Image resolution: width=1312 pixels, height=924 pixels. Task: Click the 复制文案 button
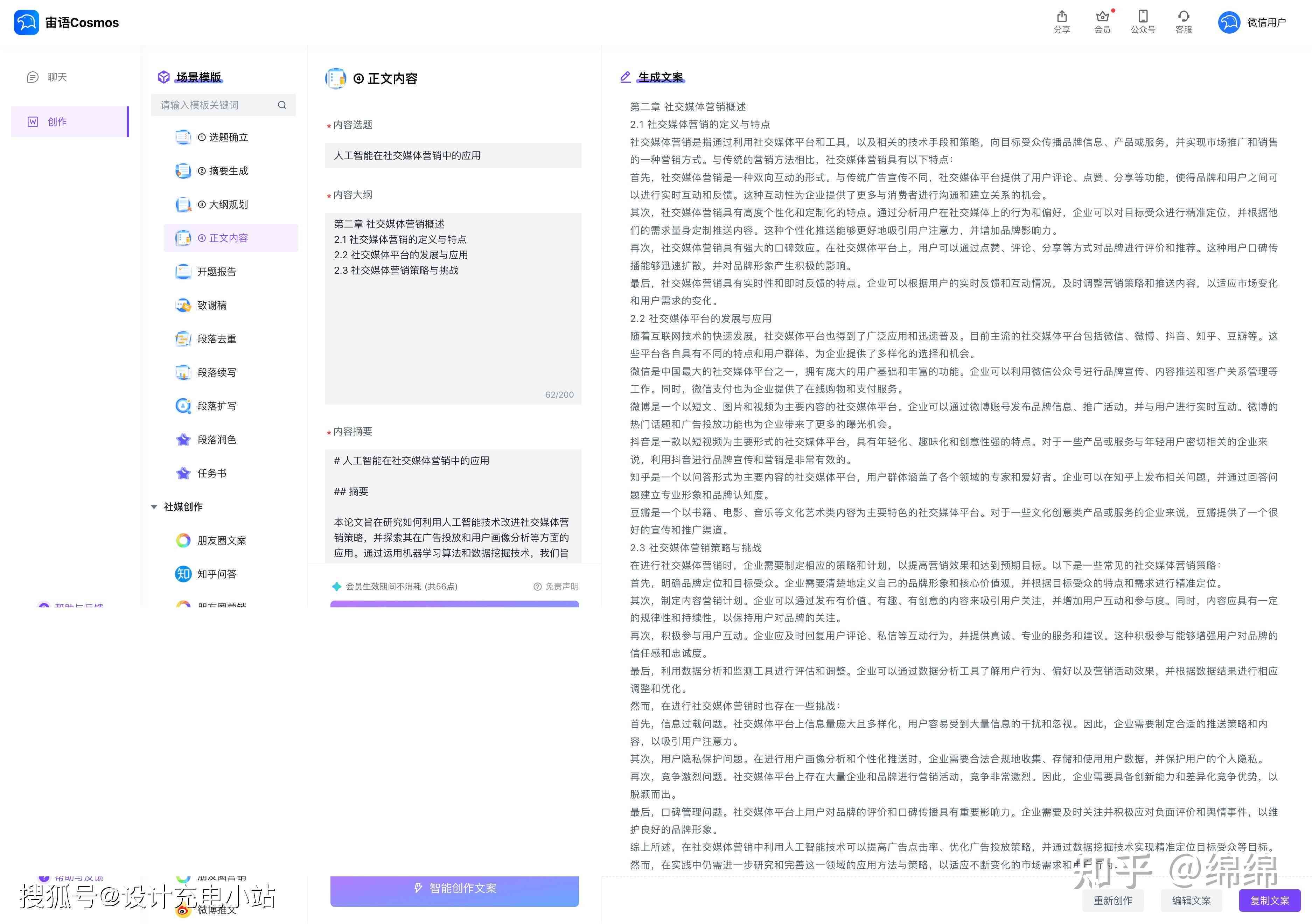tap(1270, 901)
